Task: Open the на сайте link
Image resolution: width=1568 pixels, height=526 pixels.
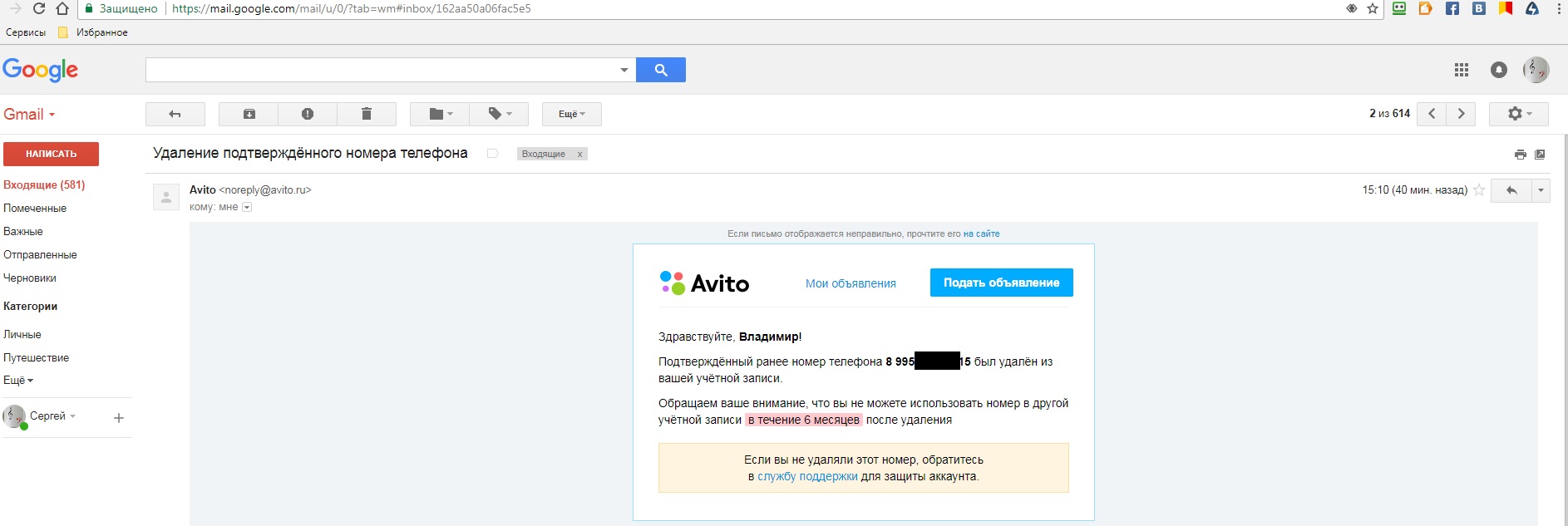Action: click(981, 234)
